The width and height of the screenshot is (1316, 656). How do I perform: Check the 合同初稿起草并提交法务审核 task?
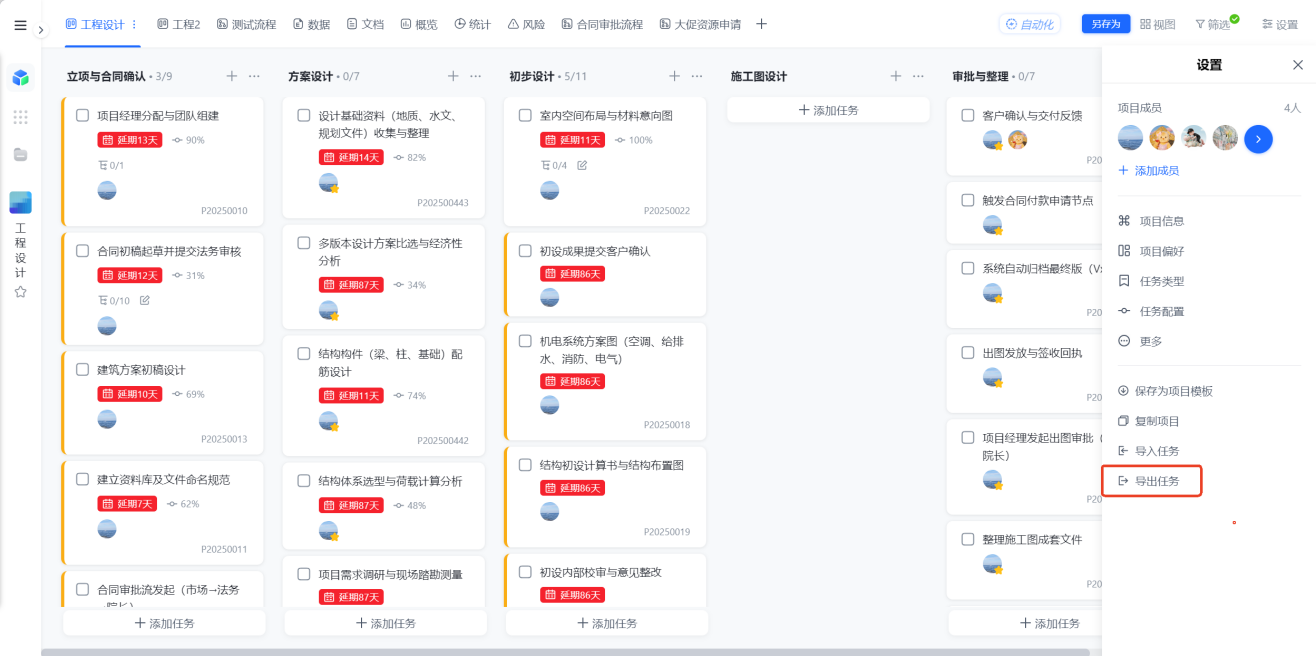[83, 251]
